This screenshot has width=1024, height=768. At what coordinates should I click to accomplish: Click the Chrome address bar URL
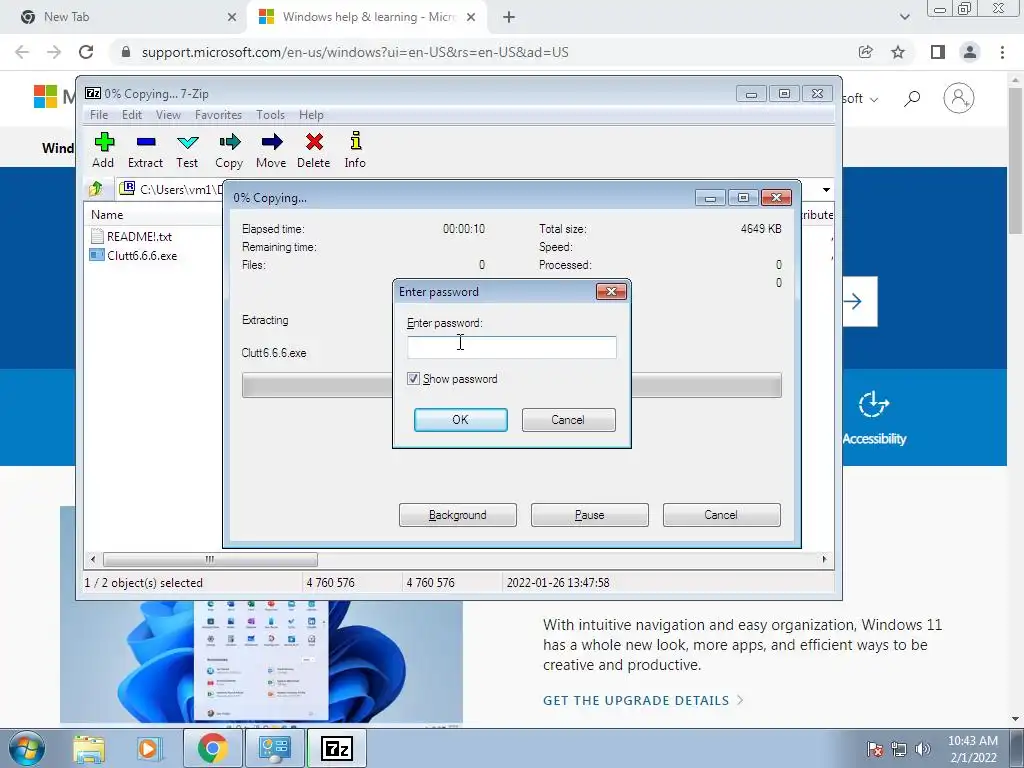pyautogui.click(x=355, y=52)
